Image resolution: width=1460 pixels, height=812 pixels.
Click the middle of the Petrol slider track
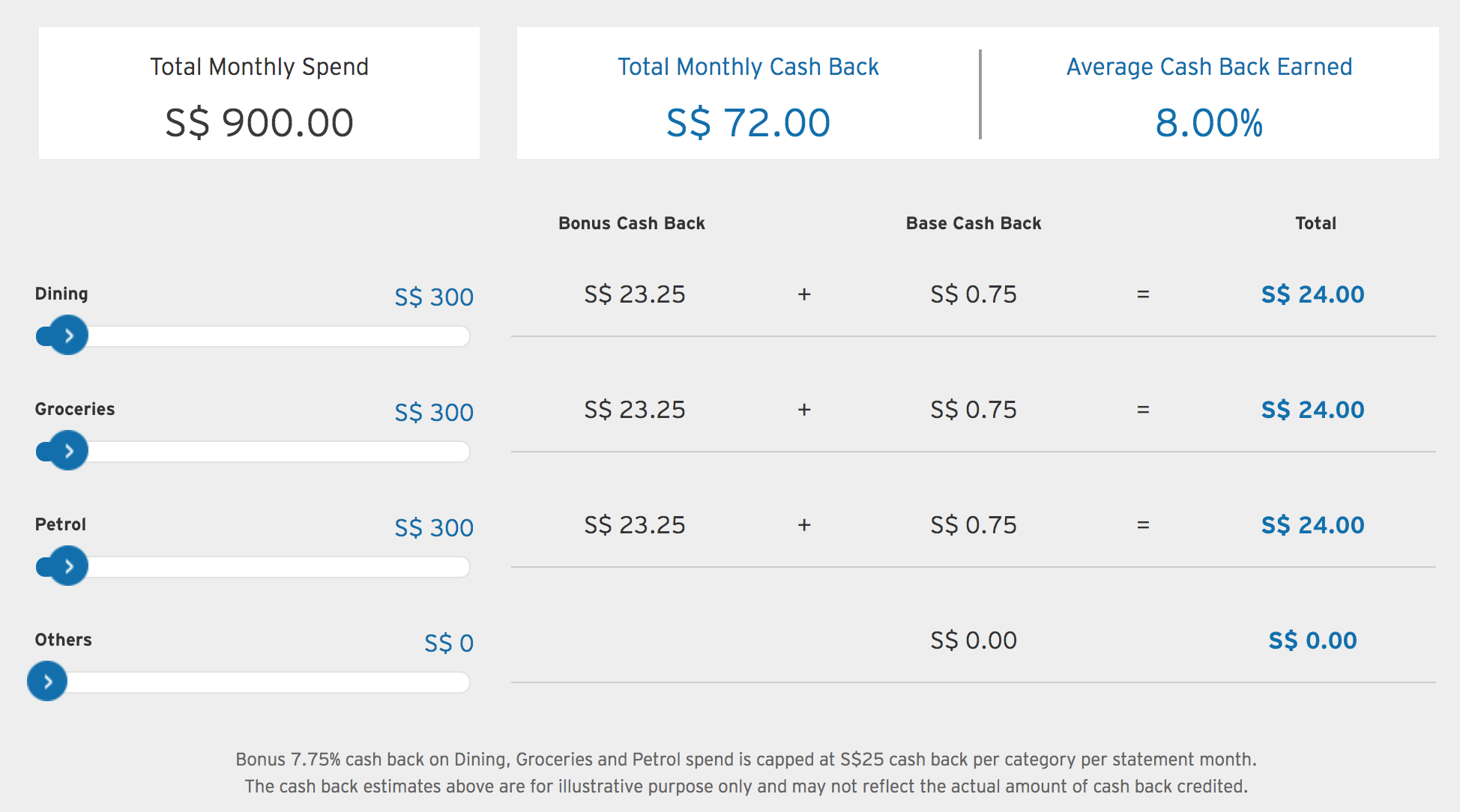pyautogui.click(x=253, y=567)
